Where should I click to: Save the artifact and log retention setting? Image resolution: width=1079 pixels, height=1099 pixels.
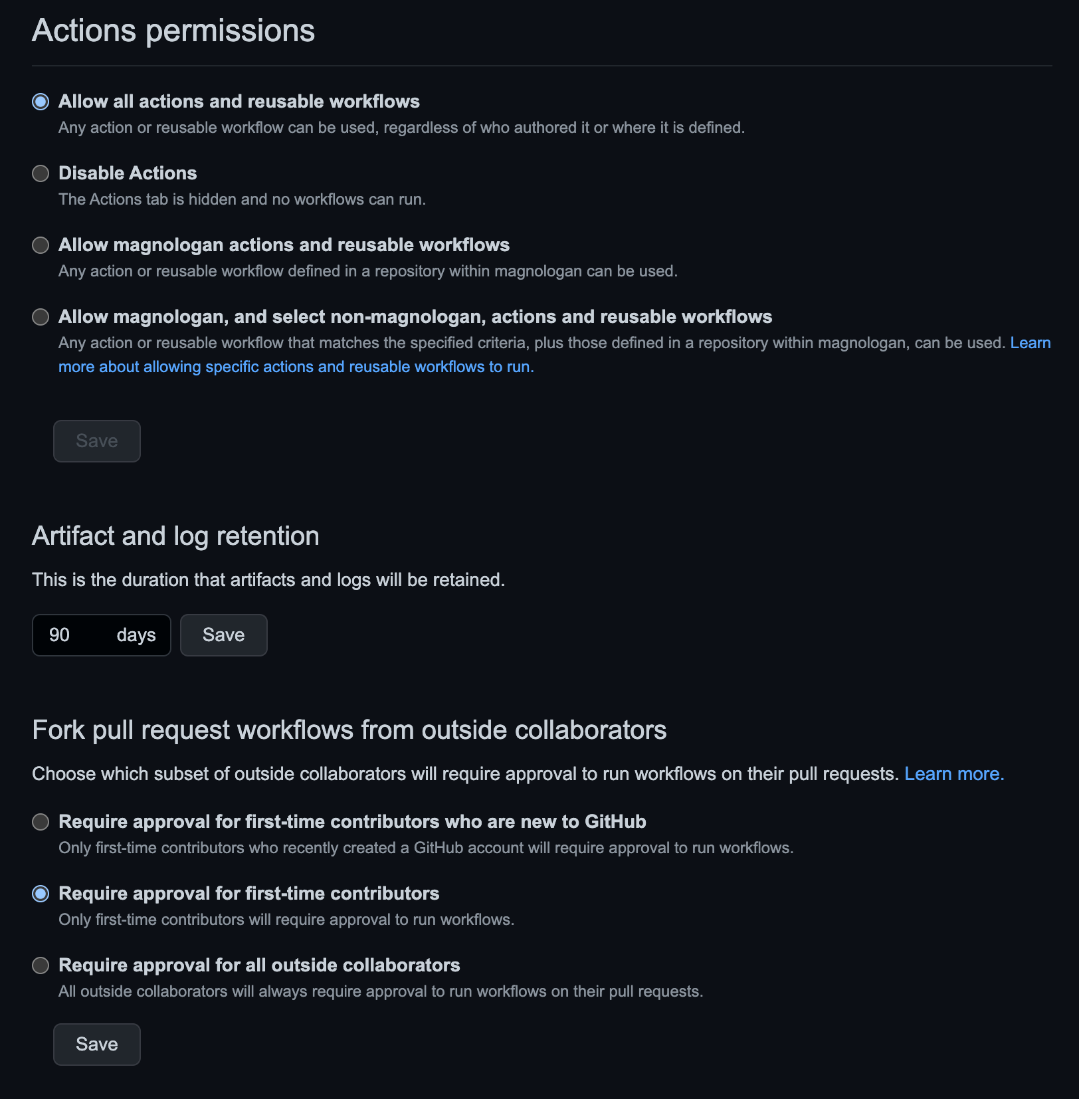point(223,635)
